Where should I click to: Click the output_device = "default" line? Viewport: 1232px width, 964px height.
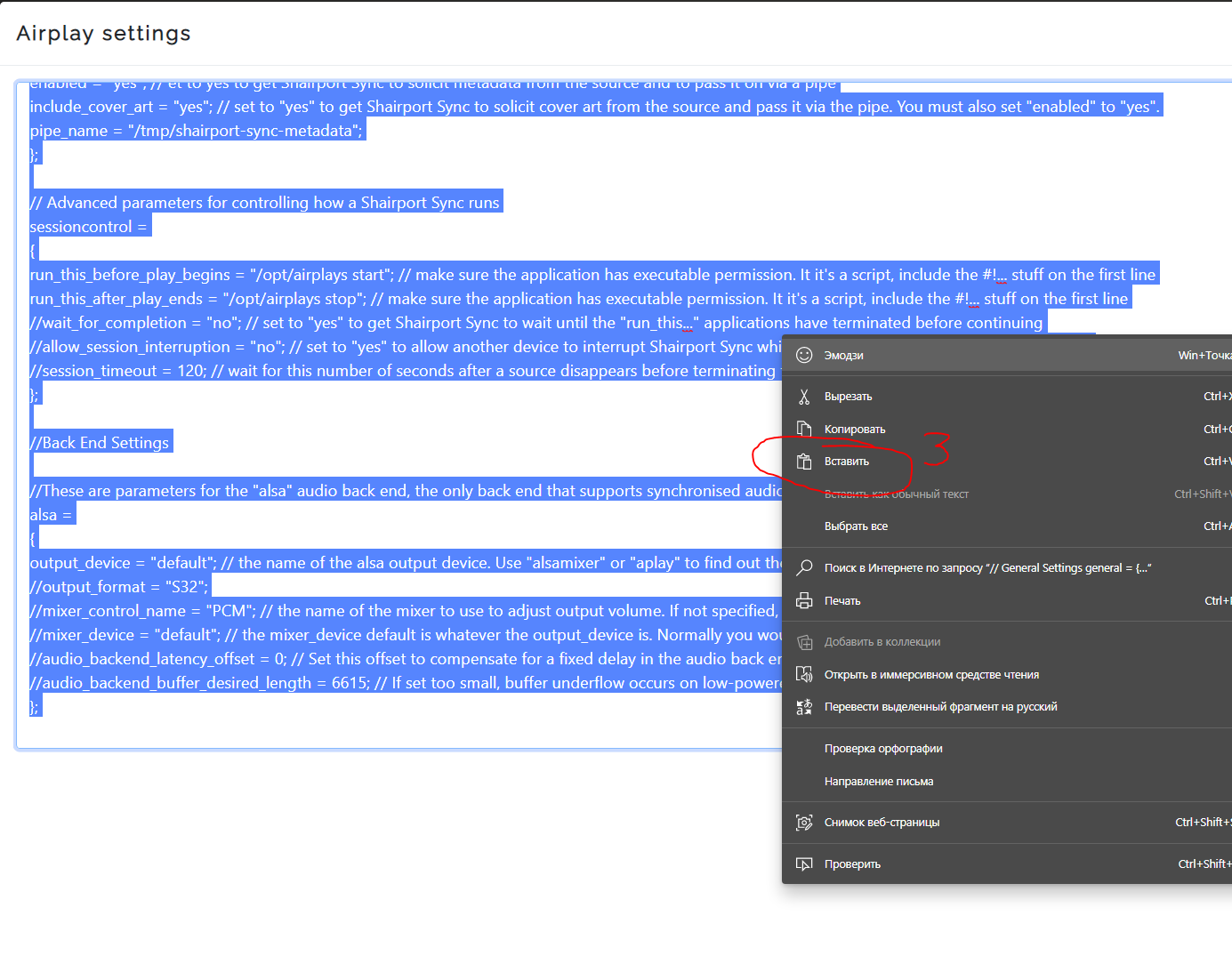(x=406, y=563)
